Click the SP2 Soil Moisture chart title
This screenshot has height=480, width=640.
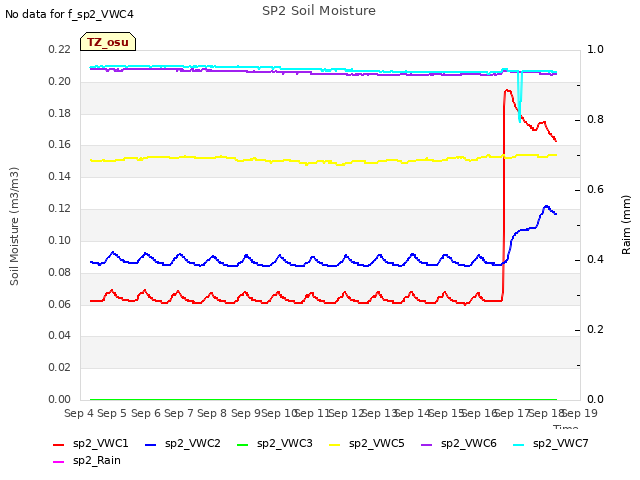[x=319, y=11]
